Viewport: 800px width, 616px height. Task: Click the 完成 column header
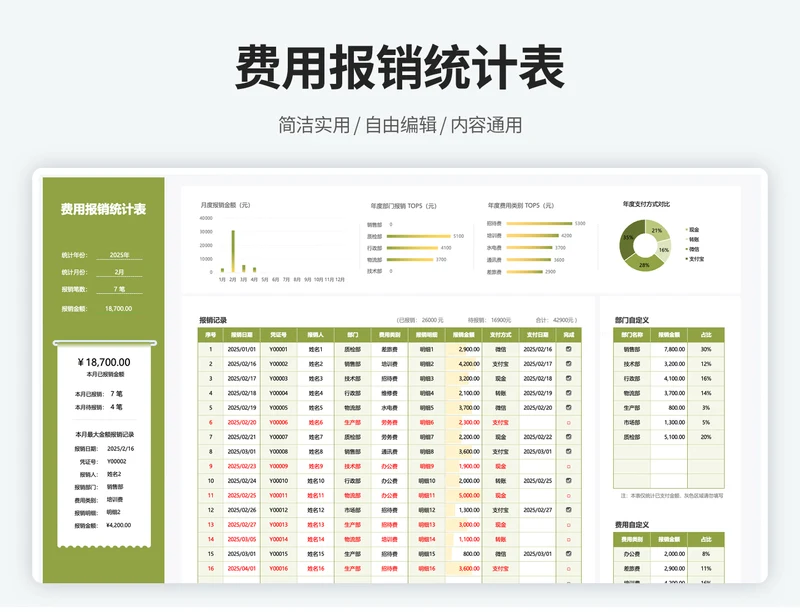(568, 335)
